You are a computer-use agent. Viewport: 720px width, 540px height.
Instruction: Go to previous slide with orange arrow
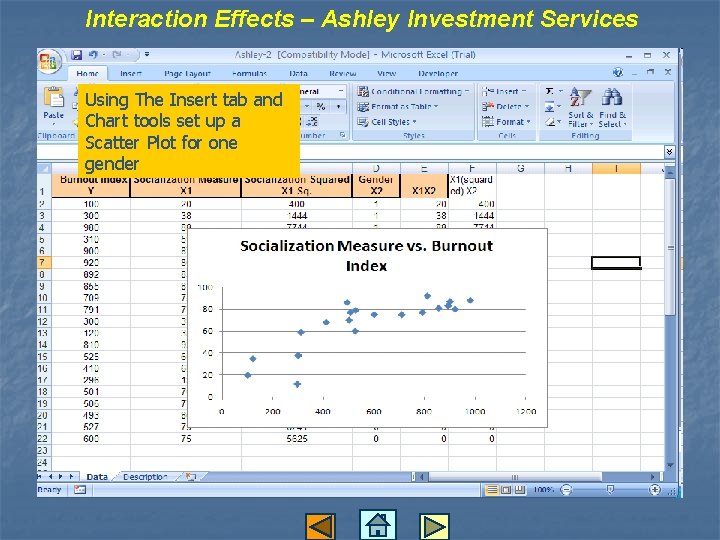320,526
